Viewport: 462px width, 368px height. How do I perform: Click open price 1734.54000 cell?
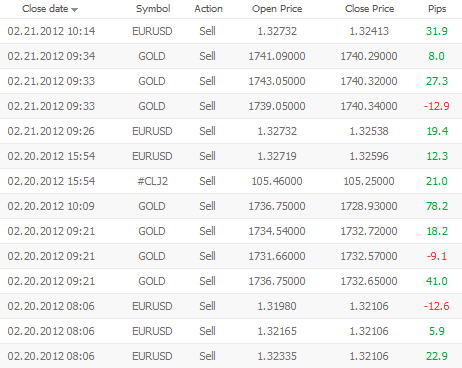[277, 231]
